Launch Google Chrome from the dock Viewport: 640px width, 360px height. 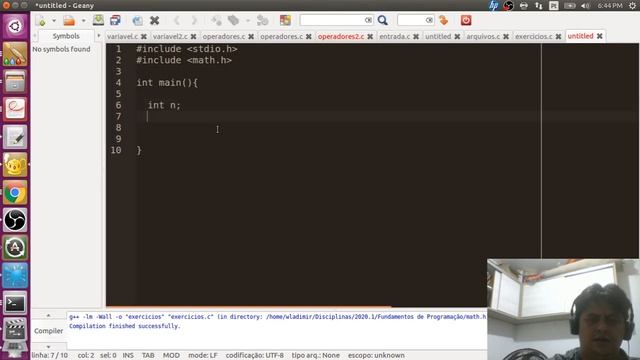[15, 193]
